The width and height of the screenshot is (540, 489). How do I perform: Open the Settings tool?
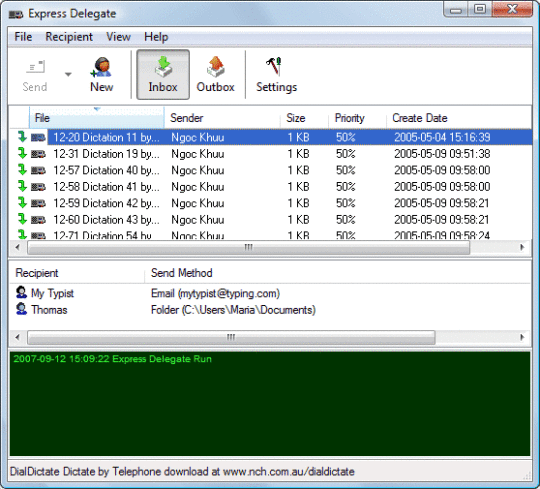click(x=276, y=75)
